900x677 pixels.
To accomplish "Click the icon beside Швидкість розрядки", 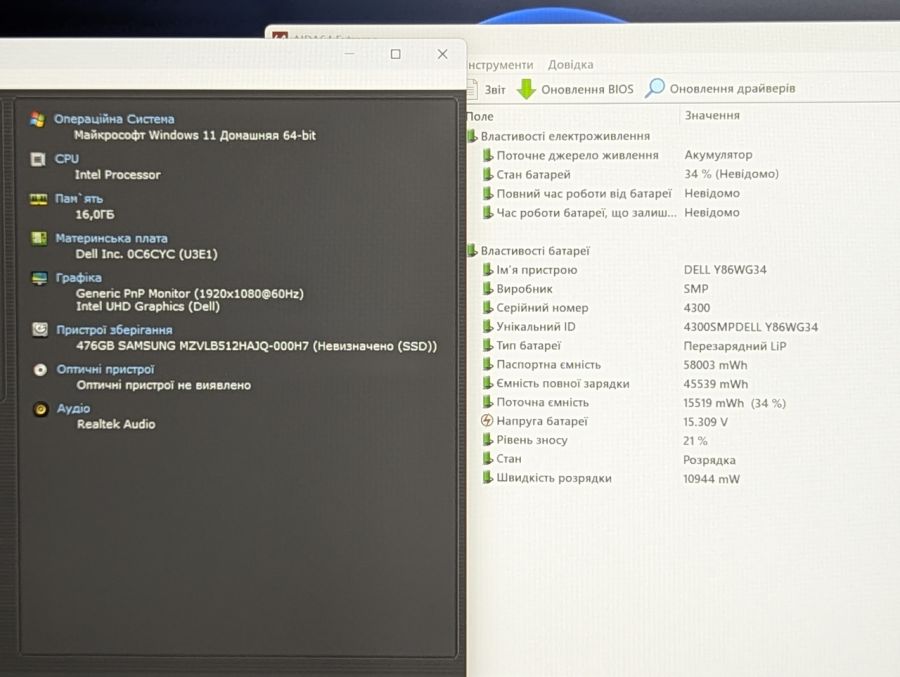I will (x=488, y=477).
